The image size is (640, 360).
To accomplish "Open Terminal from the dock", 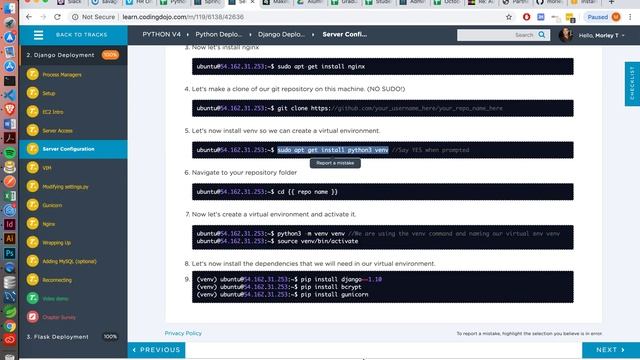I will click(9, 80).
